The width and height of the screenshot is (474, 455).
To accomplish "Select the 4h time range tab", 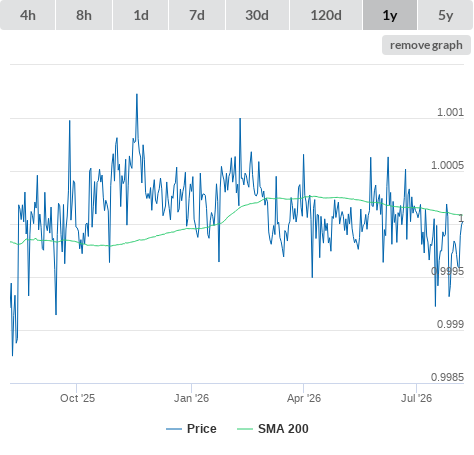I will click(28, 15).
